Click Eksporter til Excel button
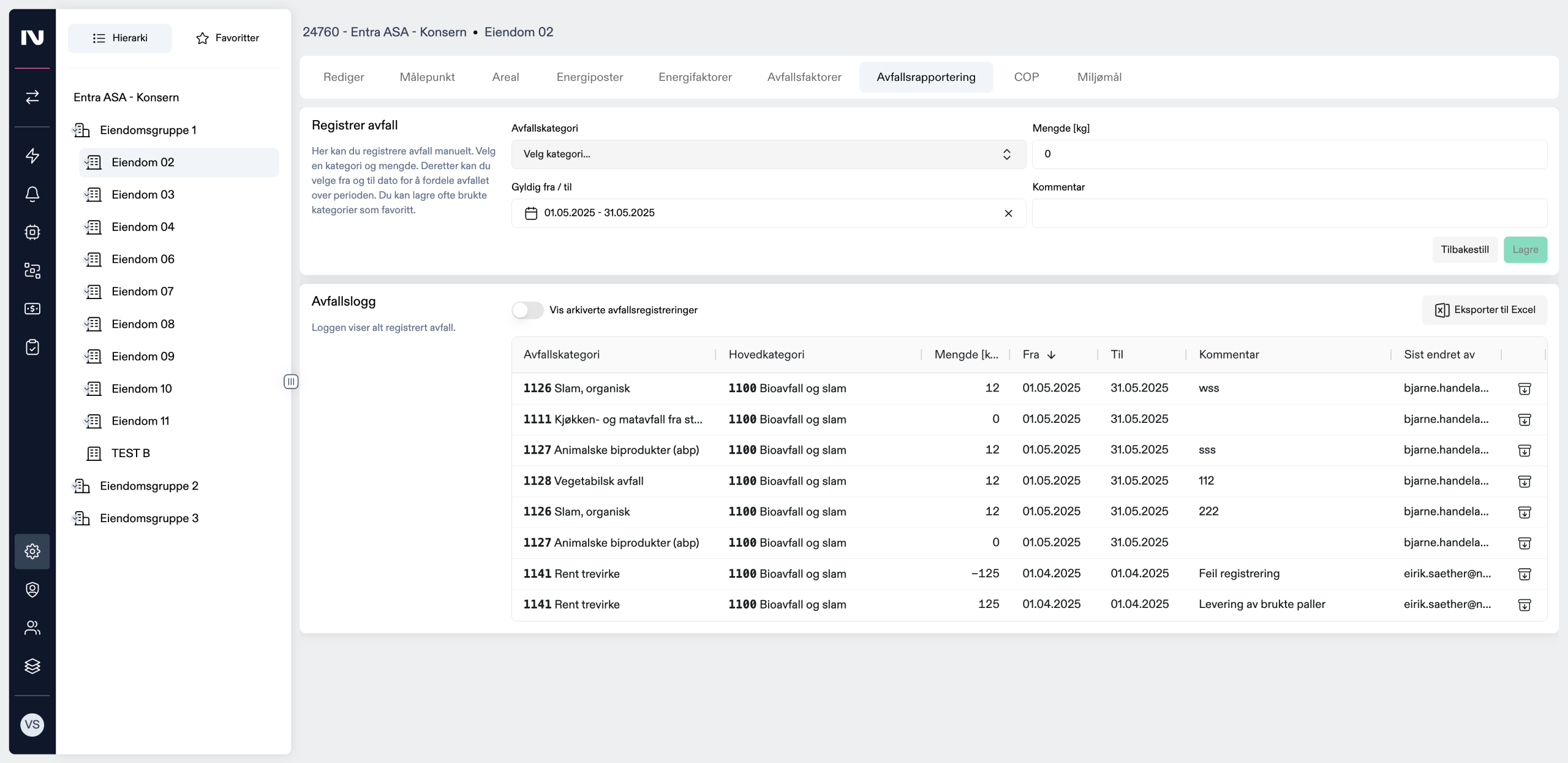This screenshot has height=763, width=1568. tap(1485, 310)
